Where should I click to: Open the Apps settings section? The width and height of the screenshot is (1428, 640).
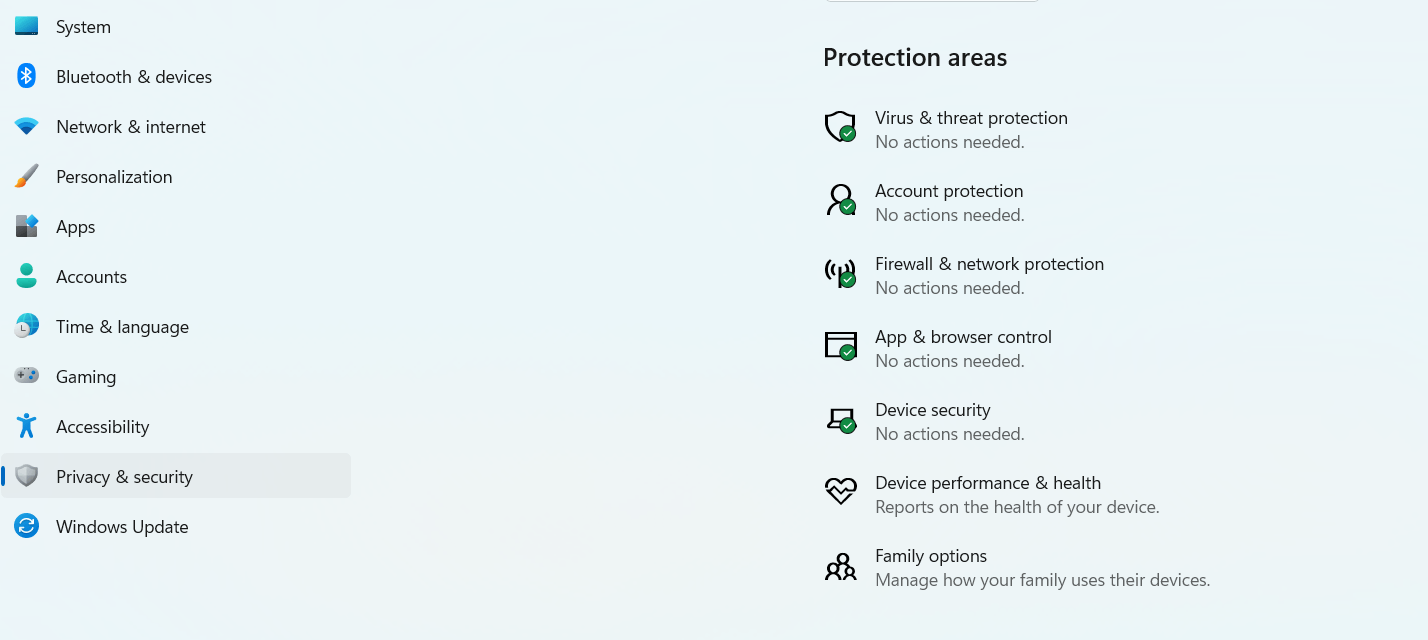75,227
